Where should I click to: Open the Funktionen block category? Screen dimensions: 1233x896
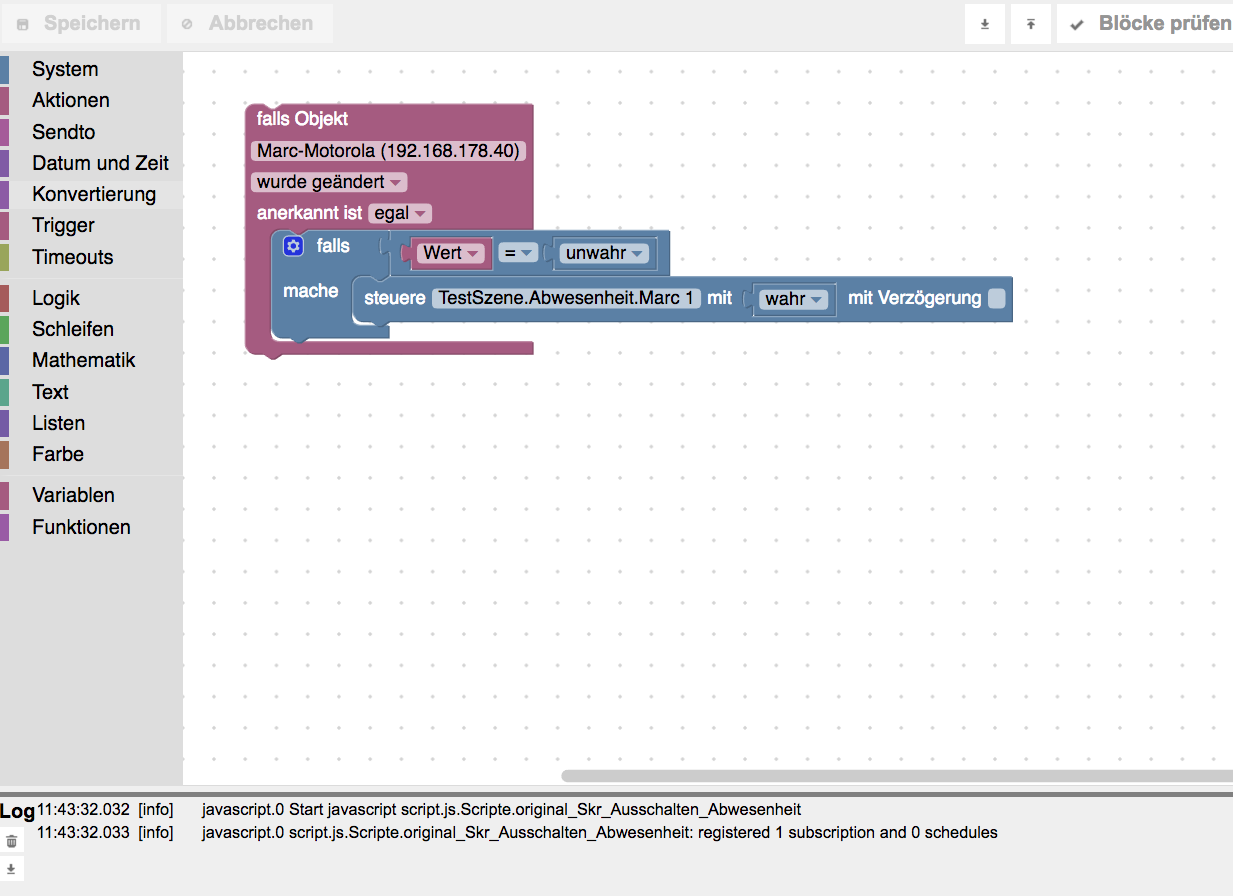pyautogui.click(x=91, y=527)
